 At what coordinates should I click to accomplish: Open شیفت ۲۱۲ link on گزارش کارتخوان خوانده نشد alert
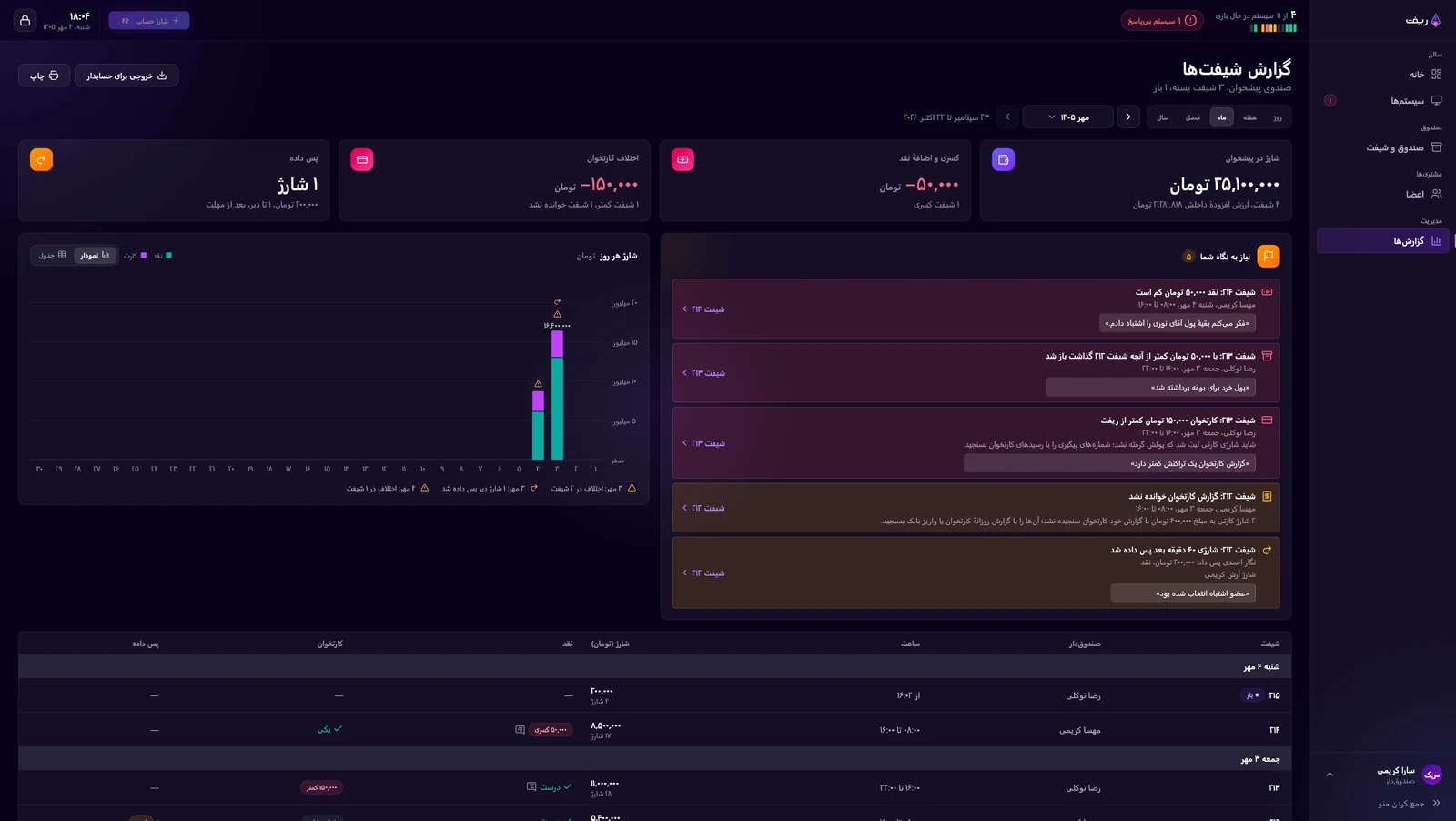point(703,508)
